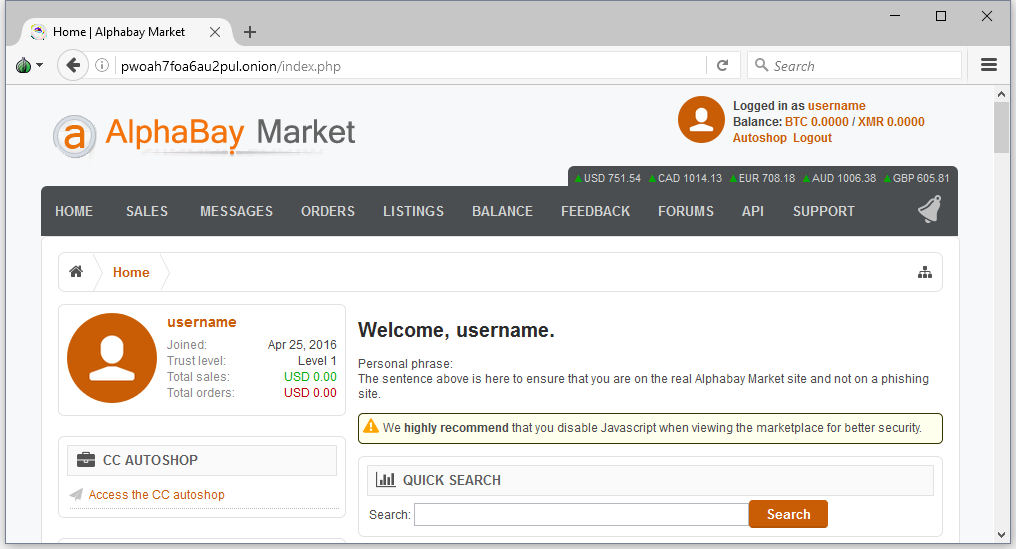Click the Logout link

tap(812, 137)
